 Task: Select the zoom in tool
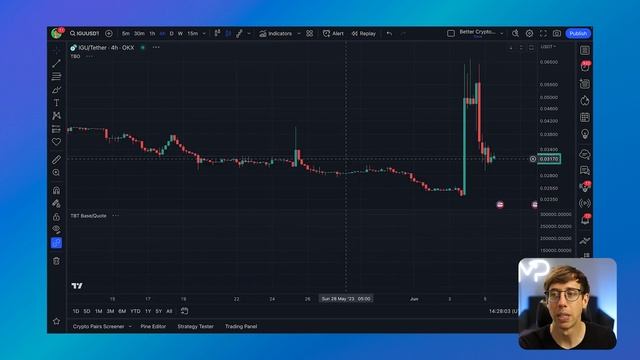(56, 173)
